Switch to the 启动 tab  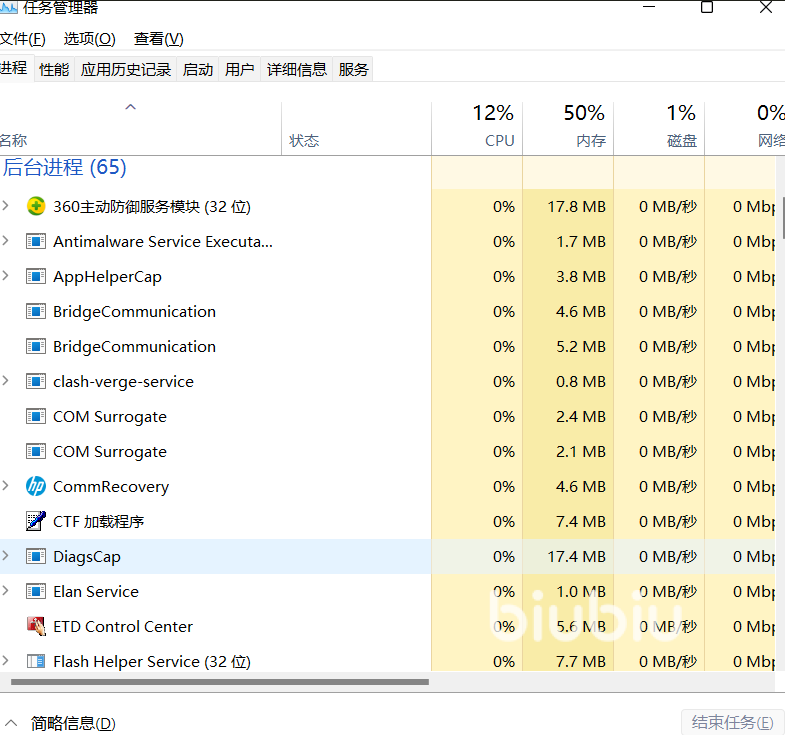click(197, 69)
